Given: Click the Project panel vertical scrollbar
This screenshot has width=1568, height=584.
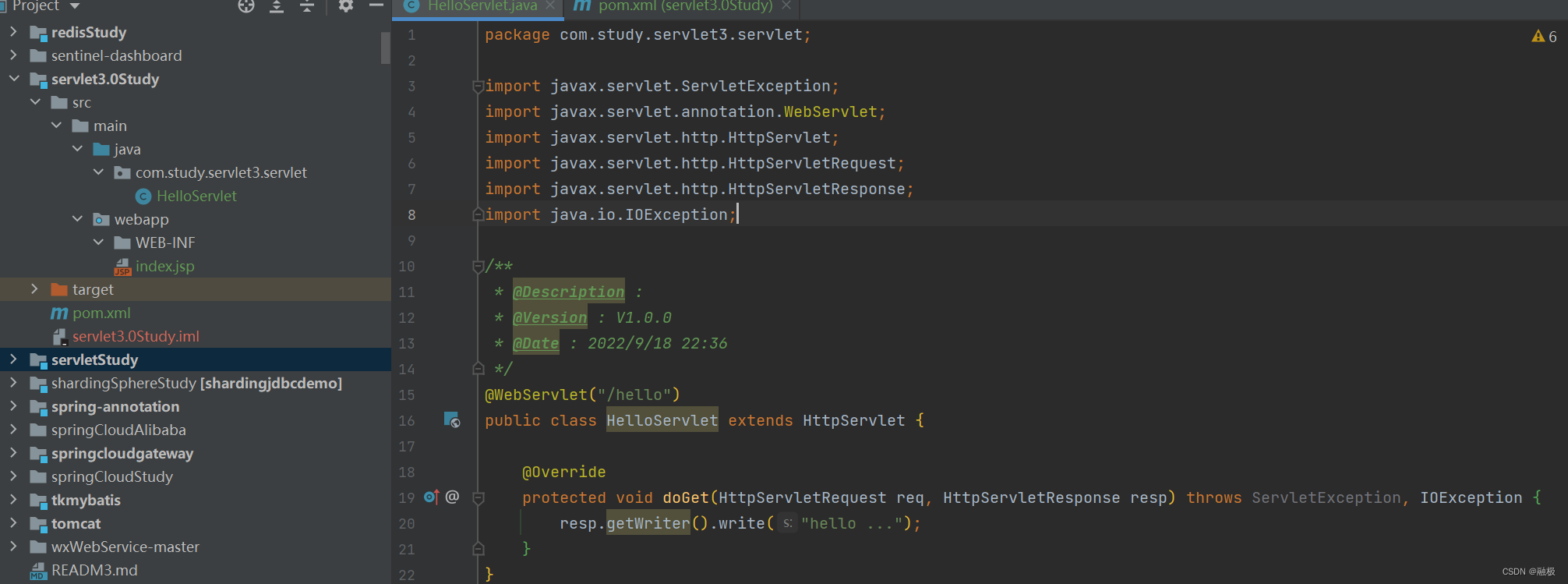Looking at the screenshot, I should click(x=385, y=48).
